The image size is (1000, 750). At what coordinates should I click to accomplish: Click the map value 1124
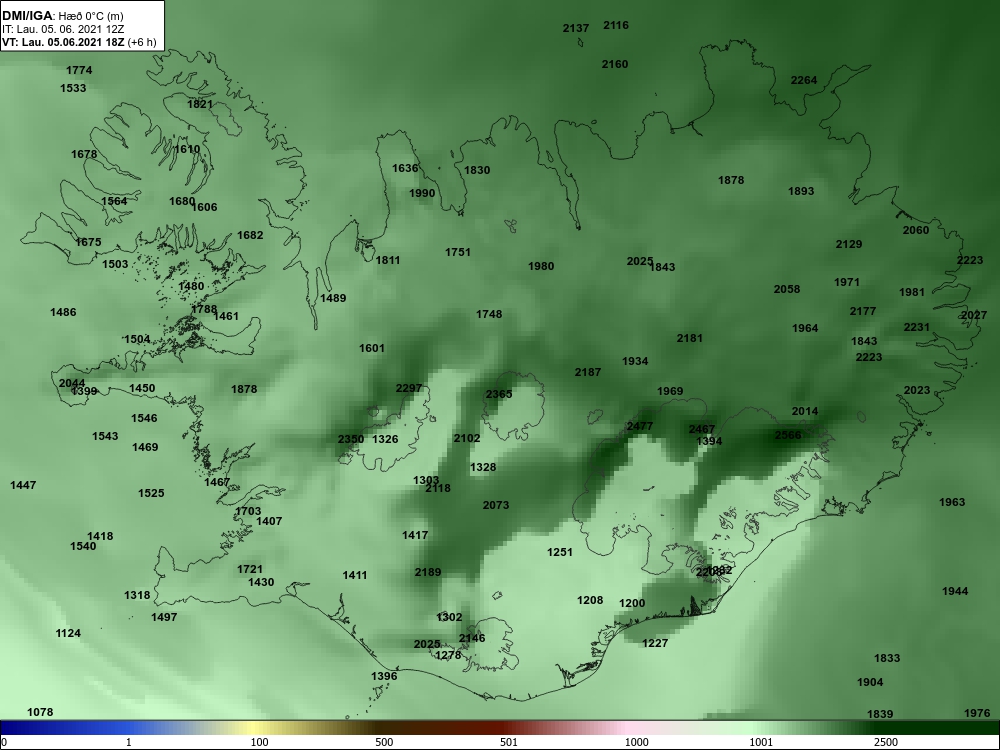(x=68, y=633)
